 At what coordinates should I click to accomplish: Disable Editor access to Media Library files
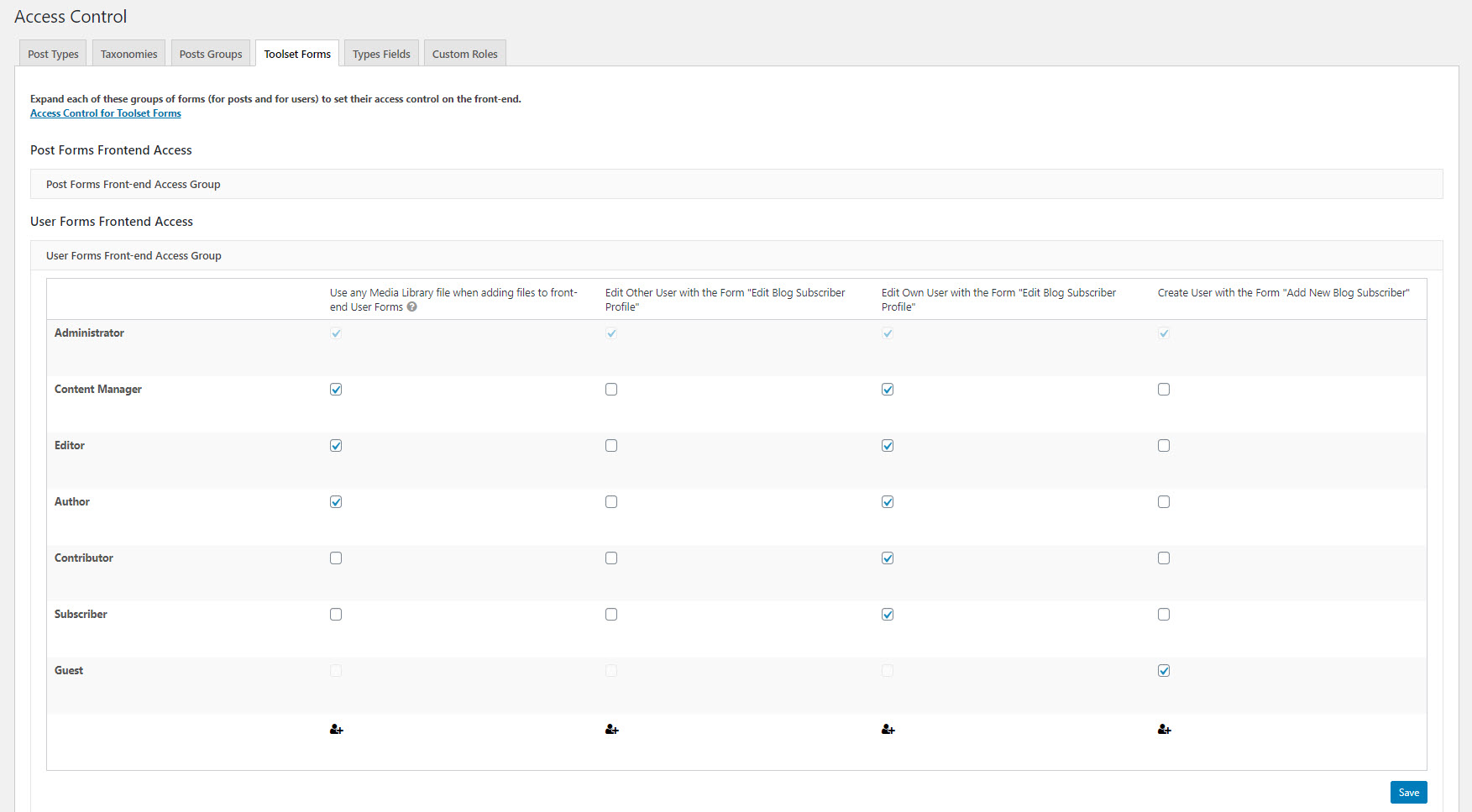tap(336, 445)
